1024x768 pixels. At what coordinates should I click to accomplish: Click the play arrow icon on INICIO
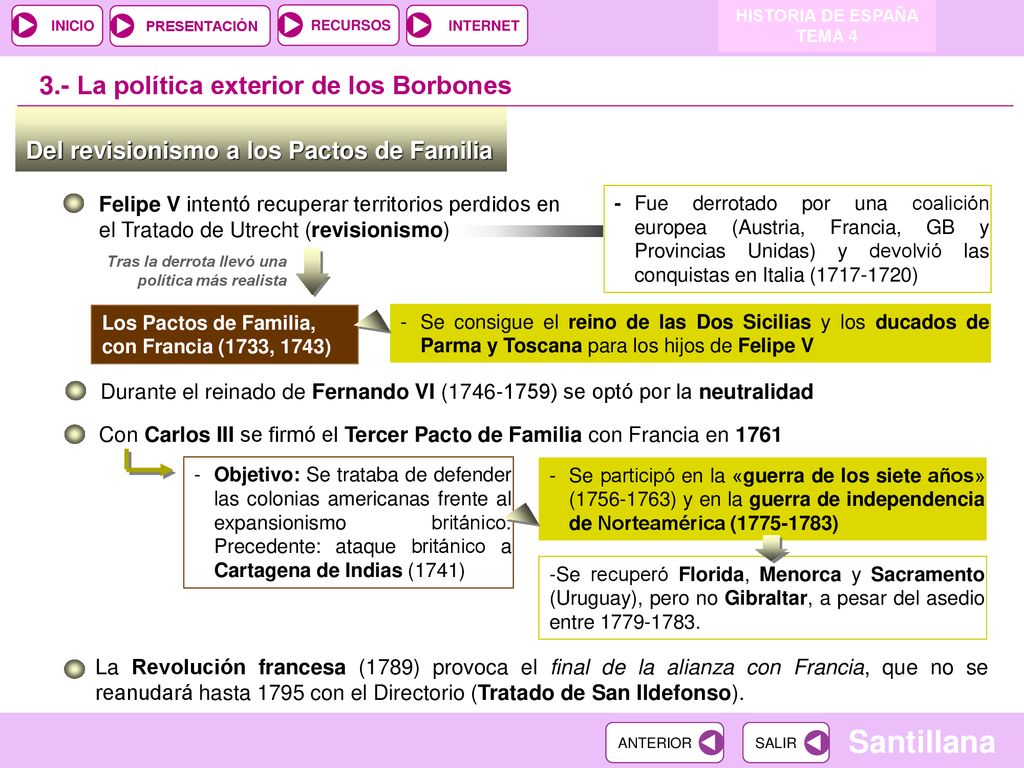(x=25, y=25)
